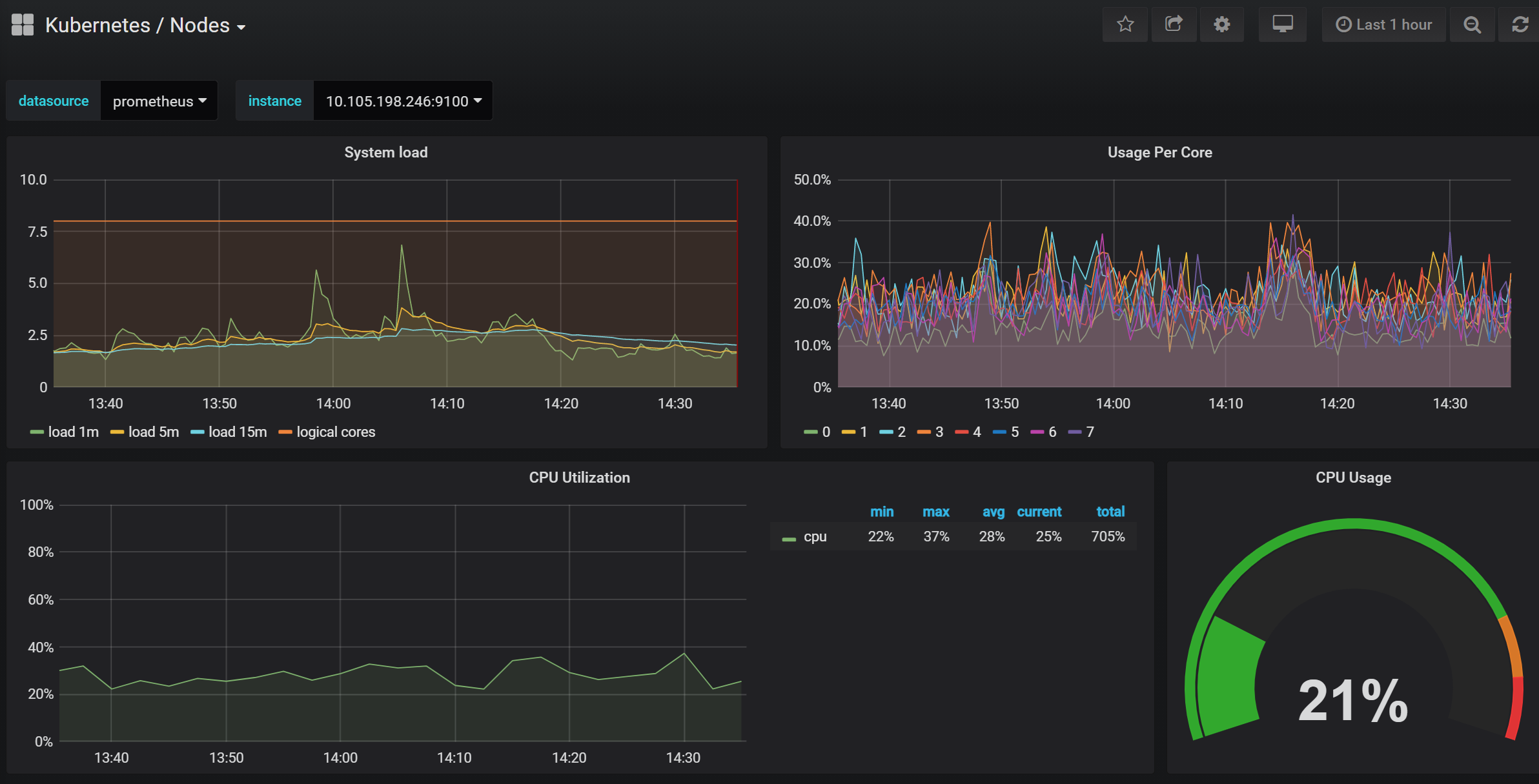Click the load 15m cyan color swatch
Viewport: 1539px width, 784px height.
click(x=198, y=432)
